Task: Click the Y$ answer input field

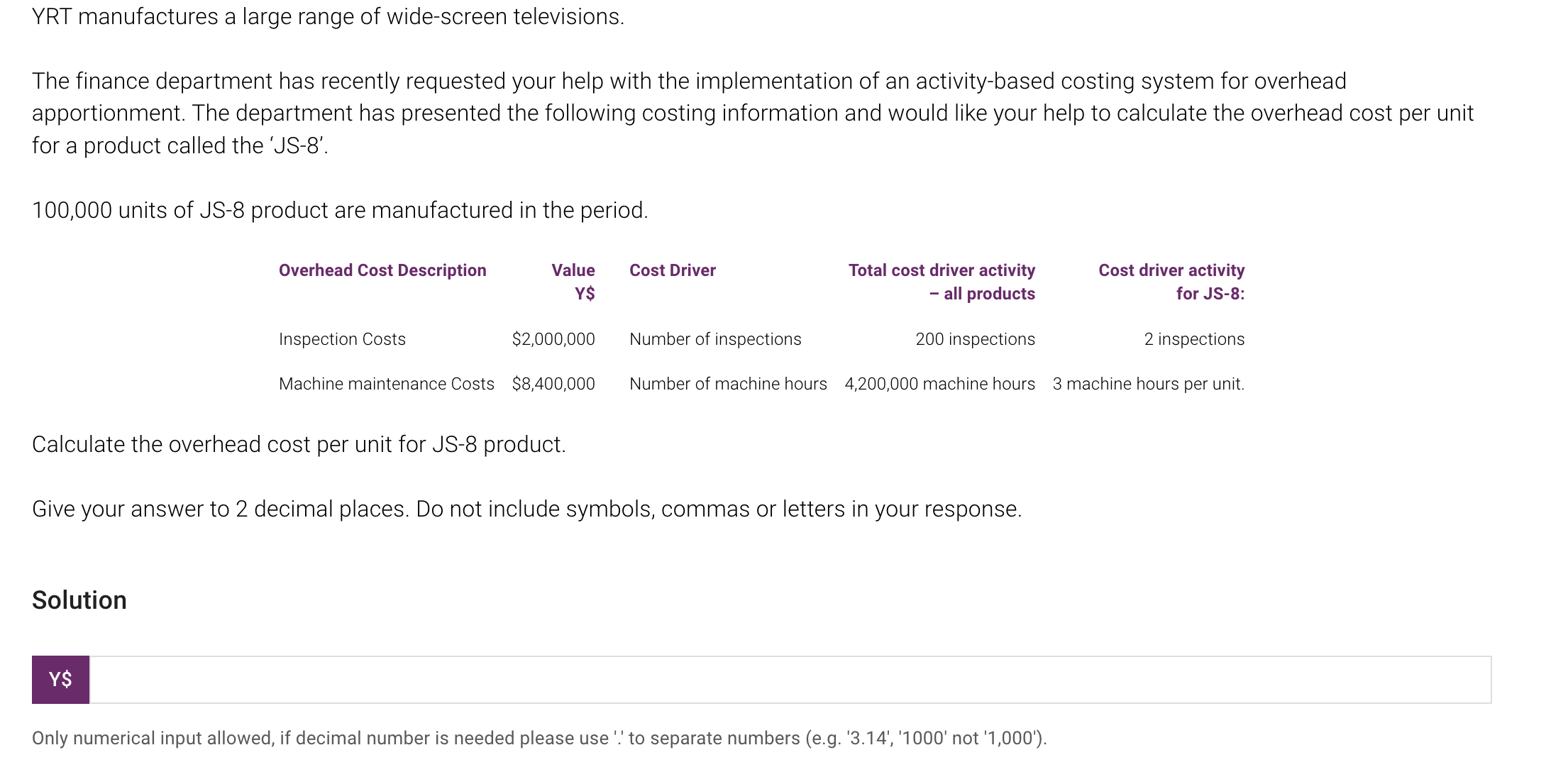Action: click(x=790, y=680)
